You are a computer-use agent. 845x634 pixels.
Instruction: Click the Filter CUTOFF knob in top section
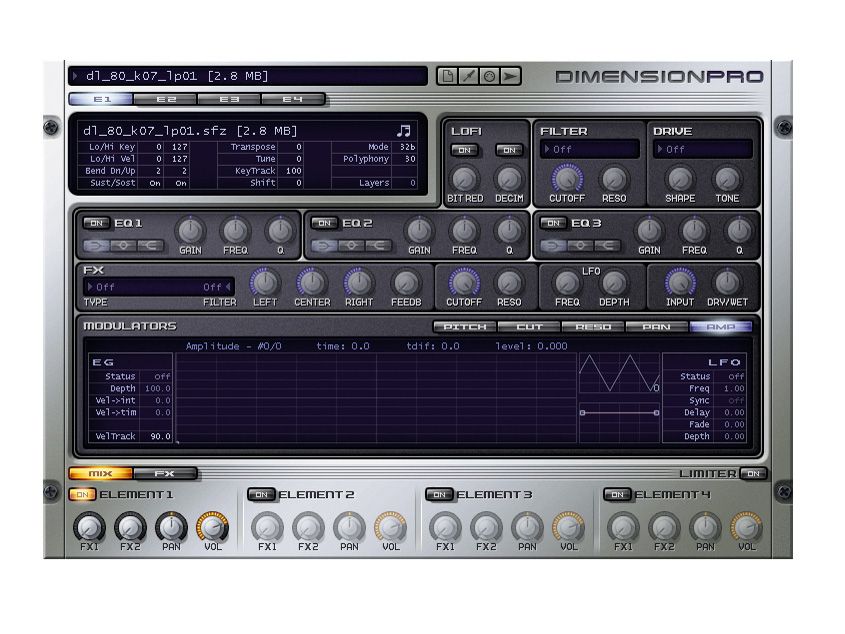click(x=567, y=178)
